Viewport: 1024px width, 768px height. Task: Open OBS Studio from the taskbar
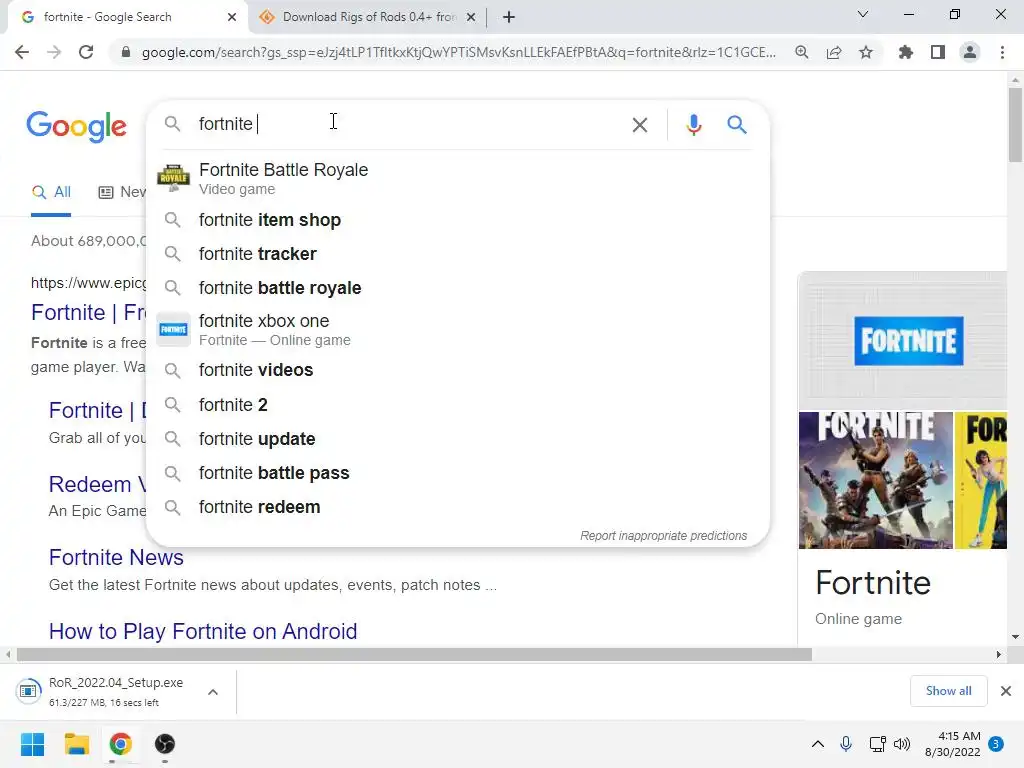tap(165, 744)
